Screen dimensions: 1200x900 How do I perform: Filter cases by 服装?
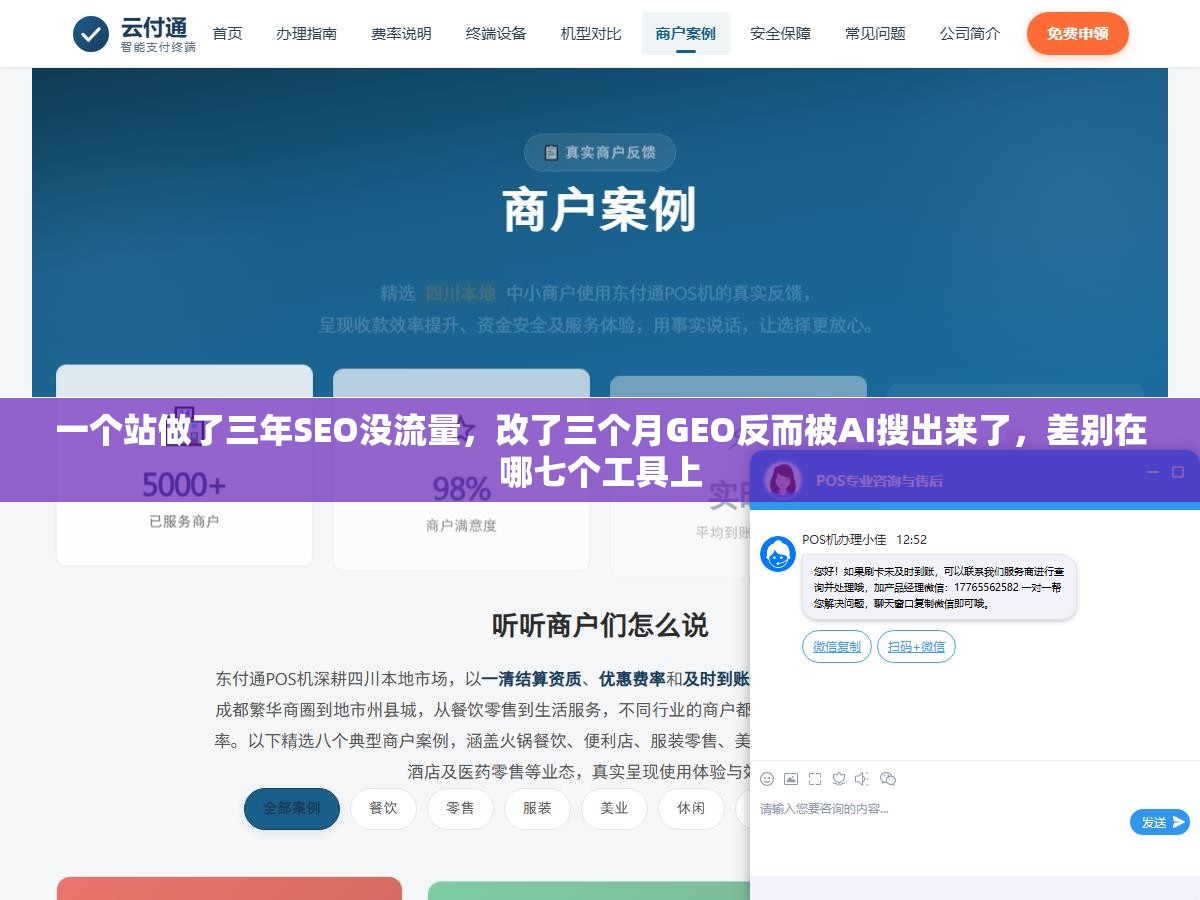click(537, 808)
